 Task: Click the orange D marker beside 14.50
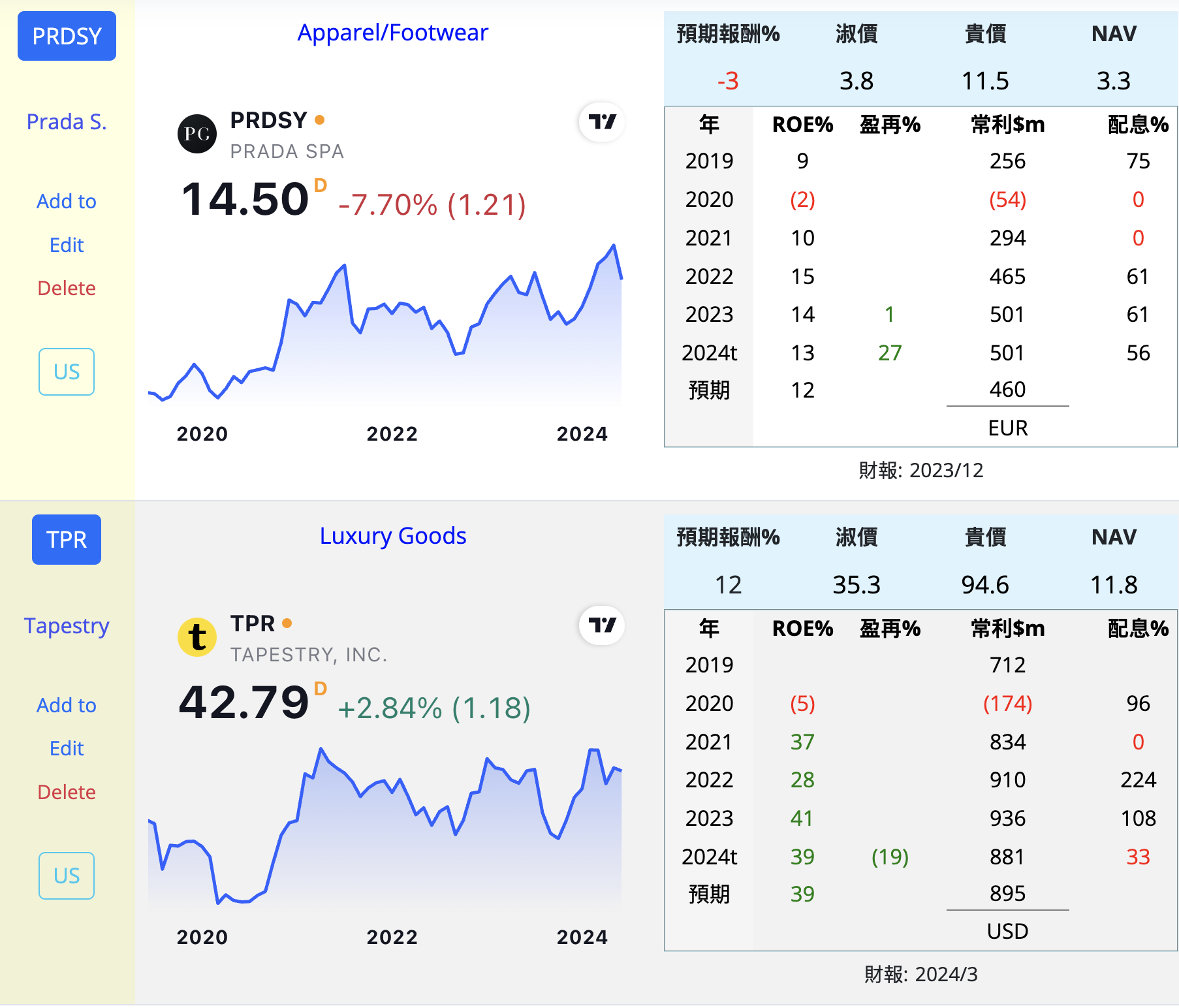point(320,185)
